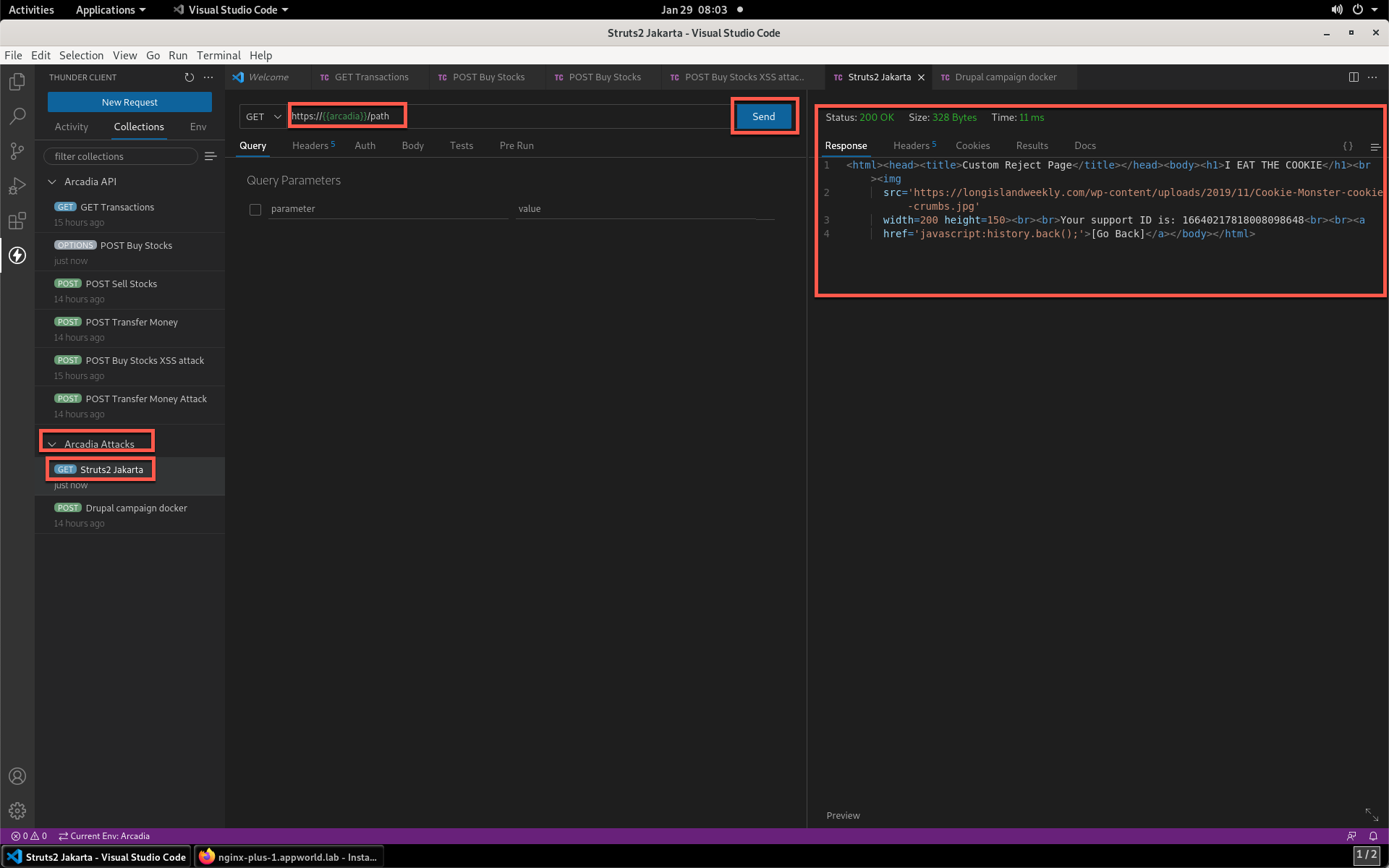Open Activities overview
1389x868 pixels.
[x=31, y=9]
